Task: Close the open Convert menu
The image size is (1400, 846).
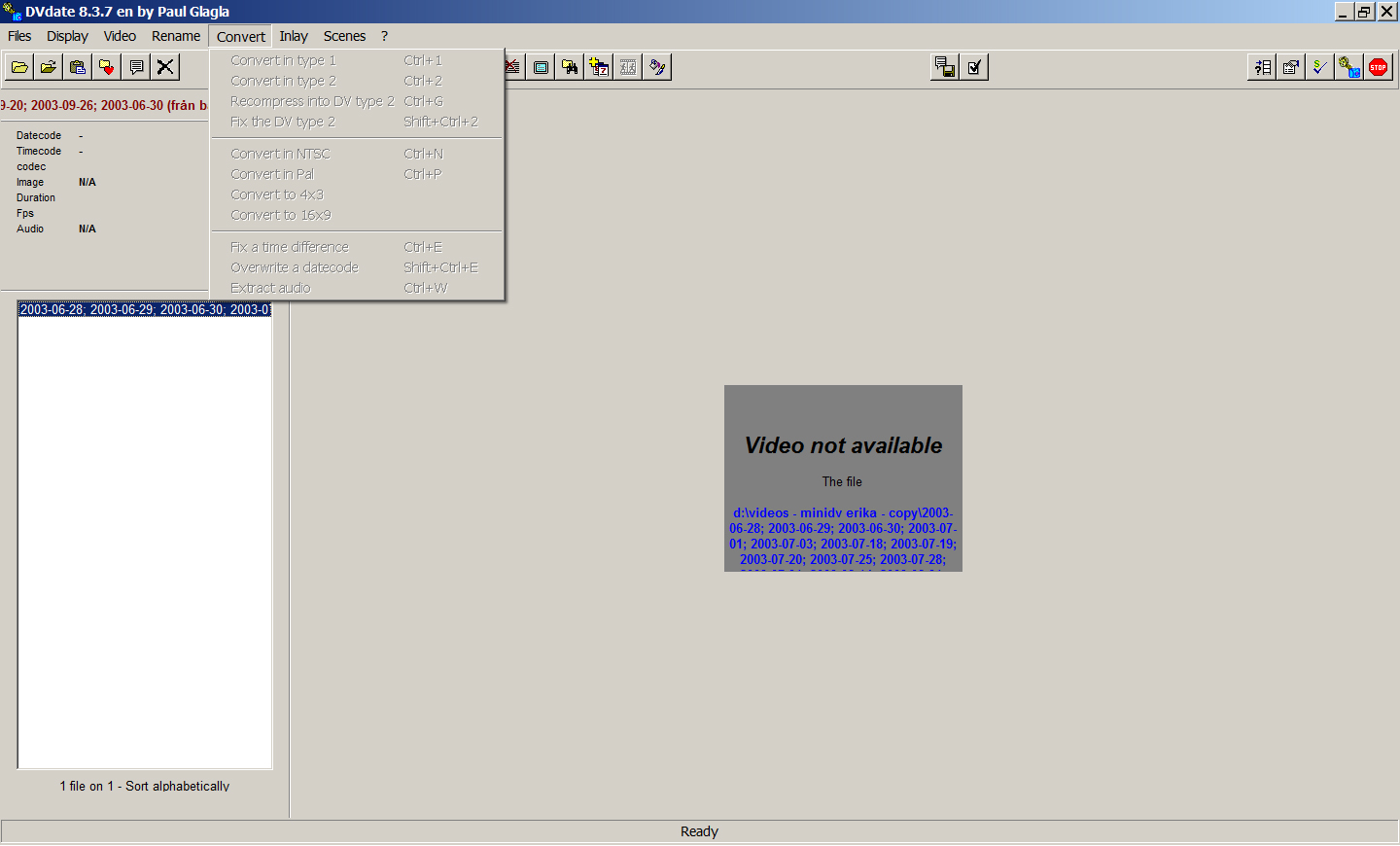Action: (x=240, y=37)
